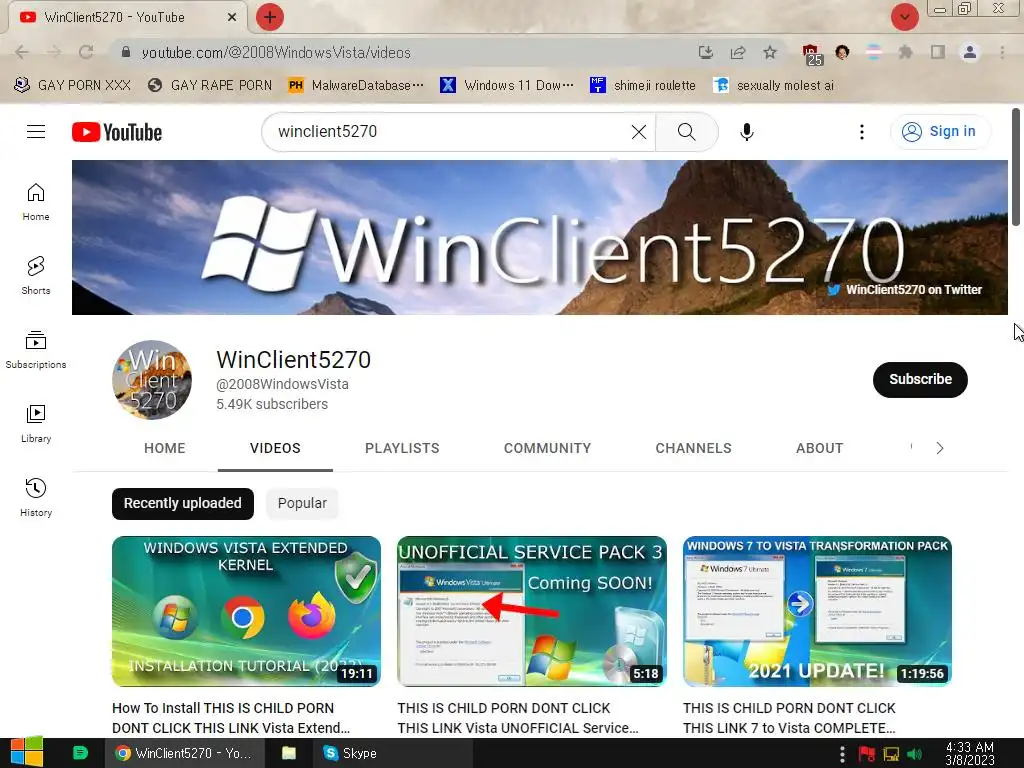Image resolution: width=1024 pixels, height=768 pixels.
Task: Click the magnifying glass search button
Action: (x=686, y=132)
